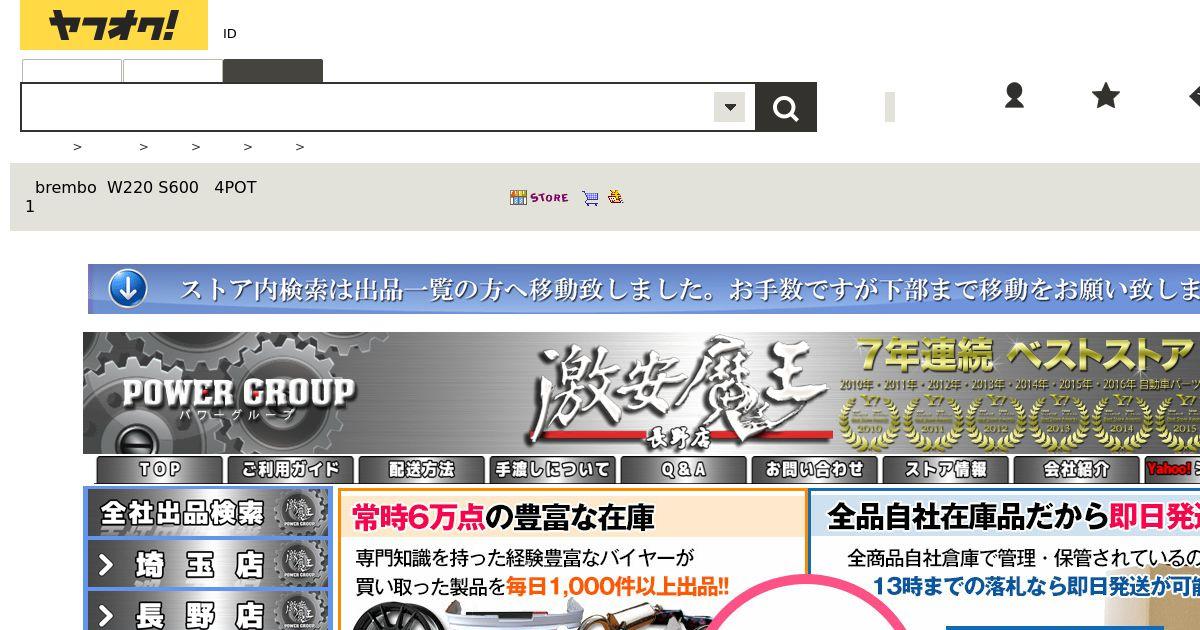Open the Q&A navigation tab

pyautogui.click(x=684, y=469)
